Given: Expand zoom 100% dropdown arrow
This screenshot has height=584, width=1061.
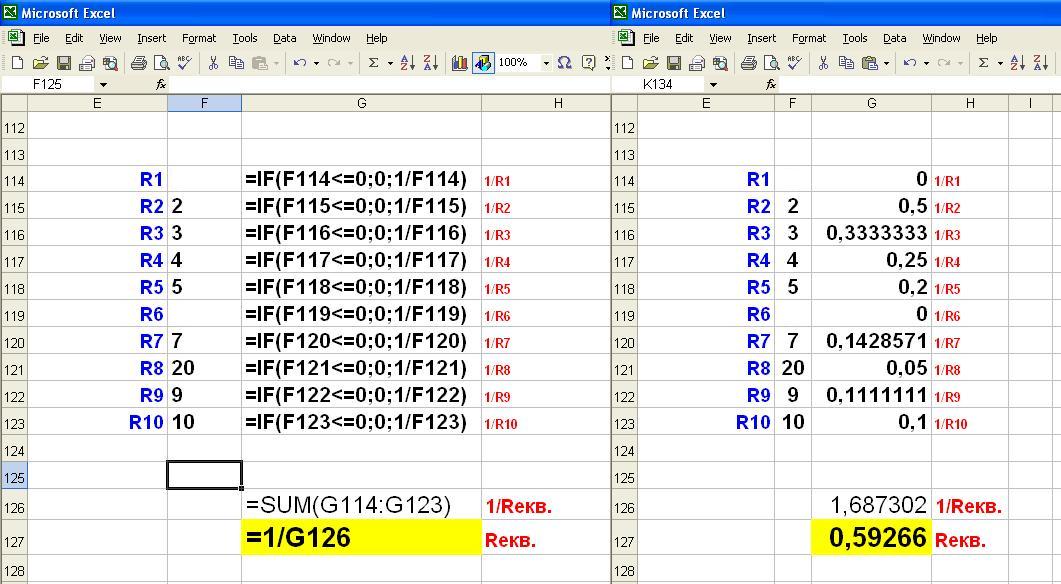Looking at the screenshot, I should [x=545, y=63].
